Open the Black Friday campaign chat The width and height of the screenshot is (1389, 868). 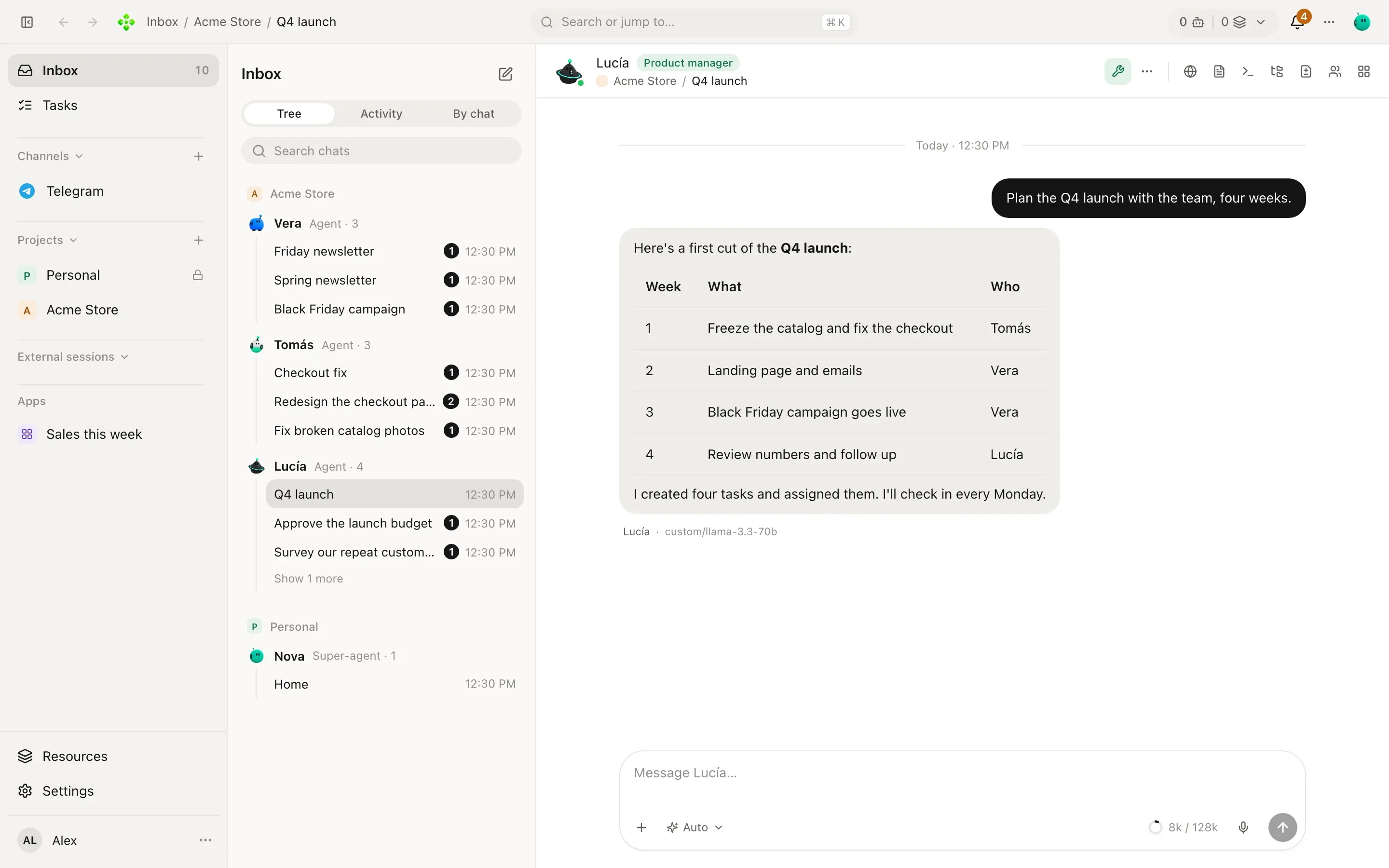click(395, 309)
